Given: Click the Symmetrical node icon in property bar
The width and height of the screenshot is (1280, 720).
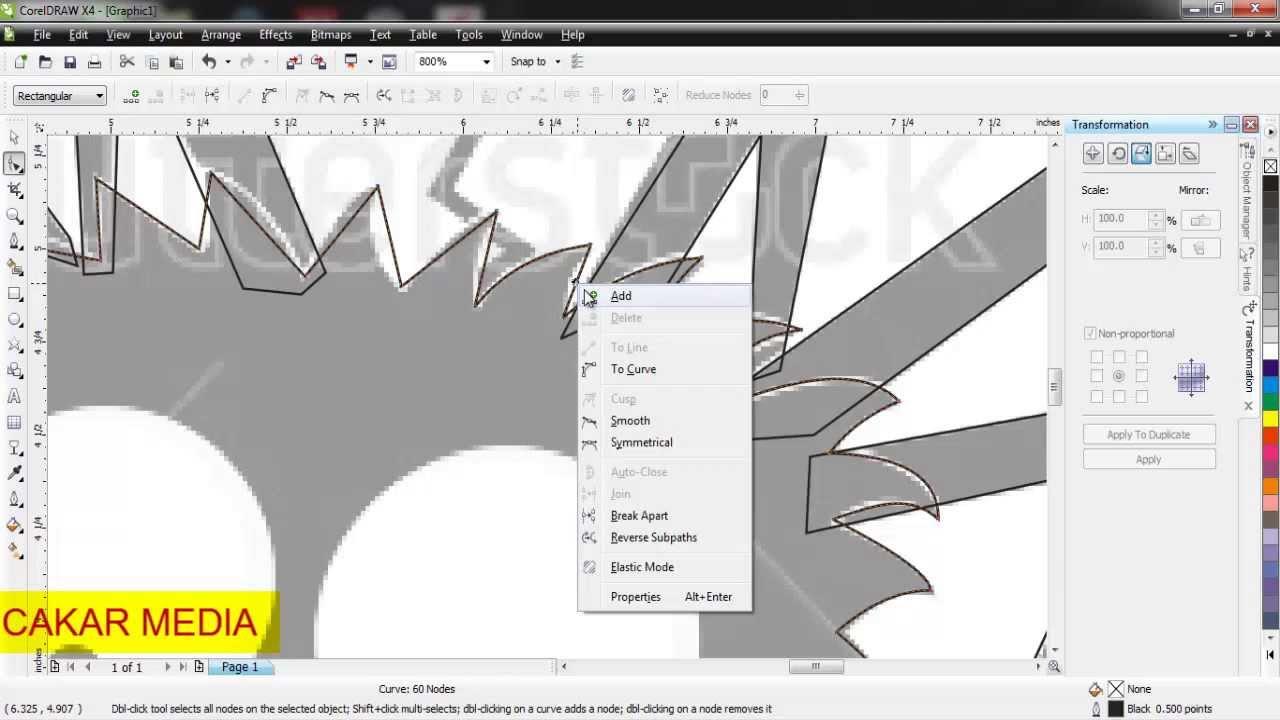Looking at the screenshot, I should pos(351,95).
